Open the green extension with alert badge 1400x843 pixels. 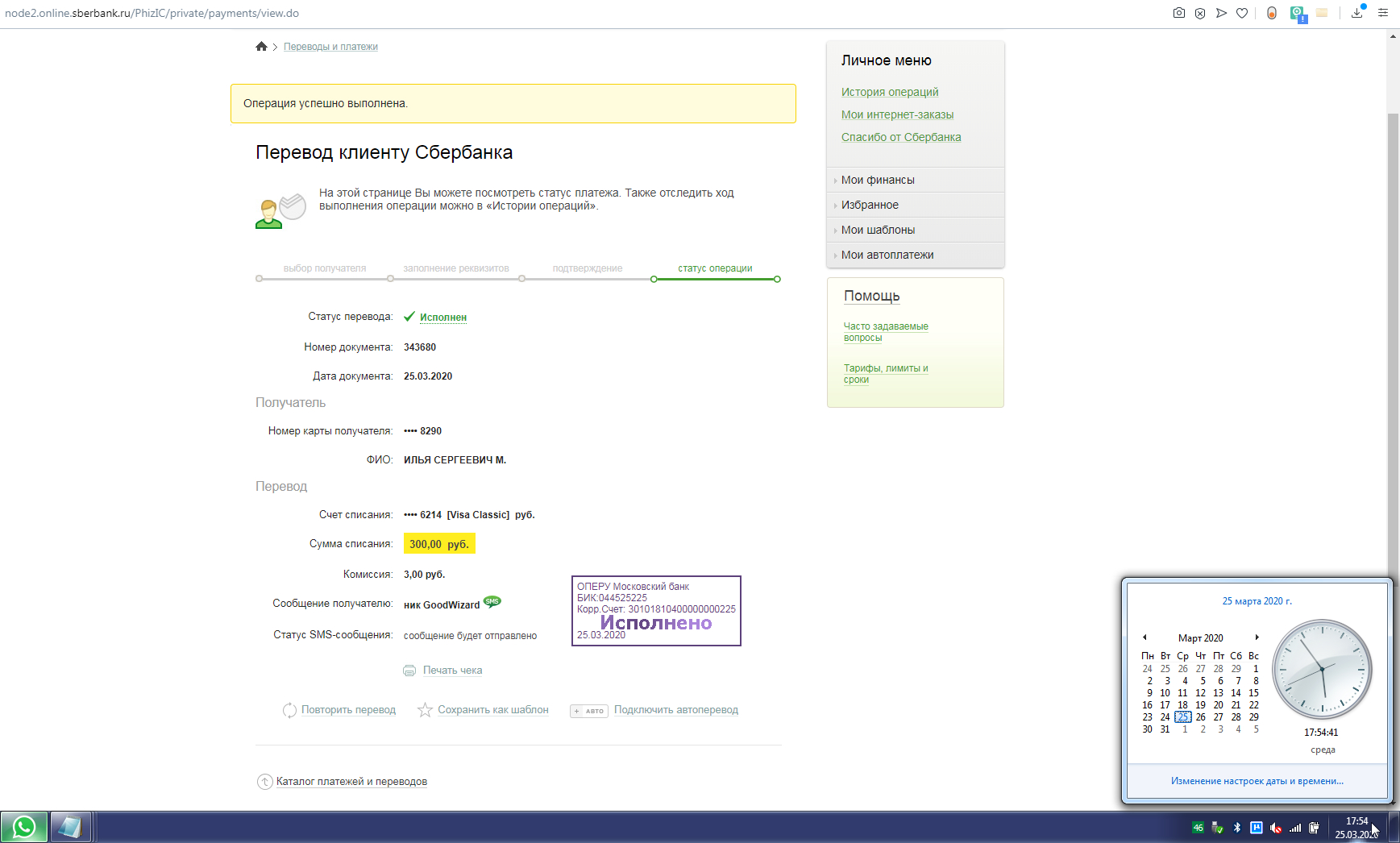click(1298, 14)
